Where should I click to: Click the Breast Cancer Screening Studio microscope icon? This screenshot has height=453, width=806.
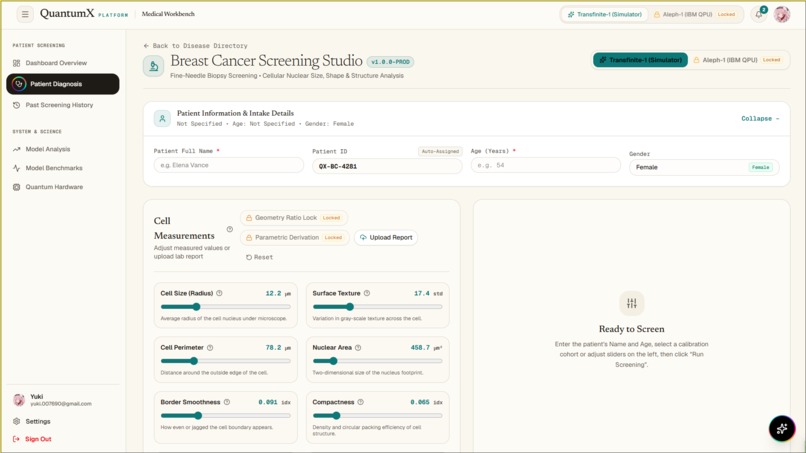[153, 66]
